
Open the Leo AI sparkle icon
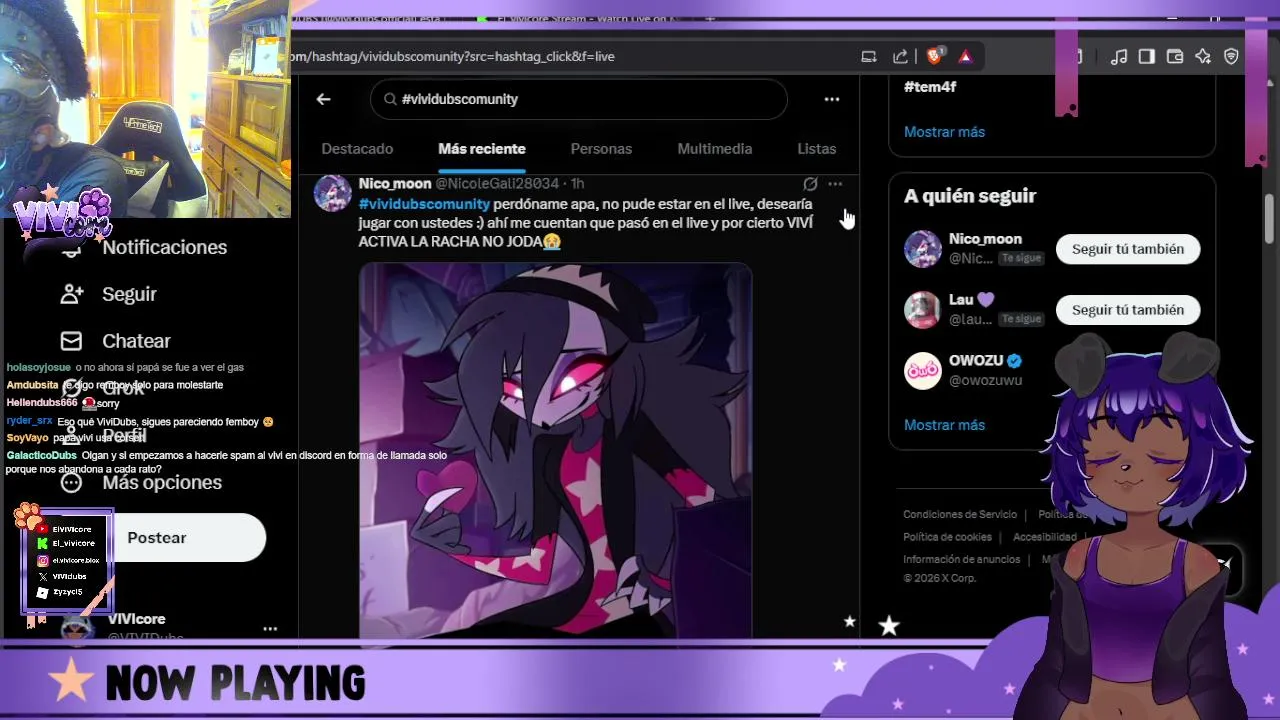(1203, 56)
